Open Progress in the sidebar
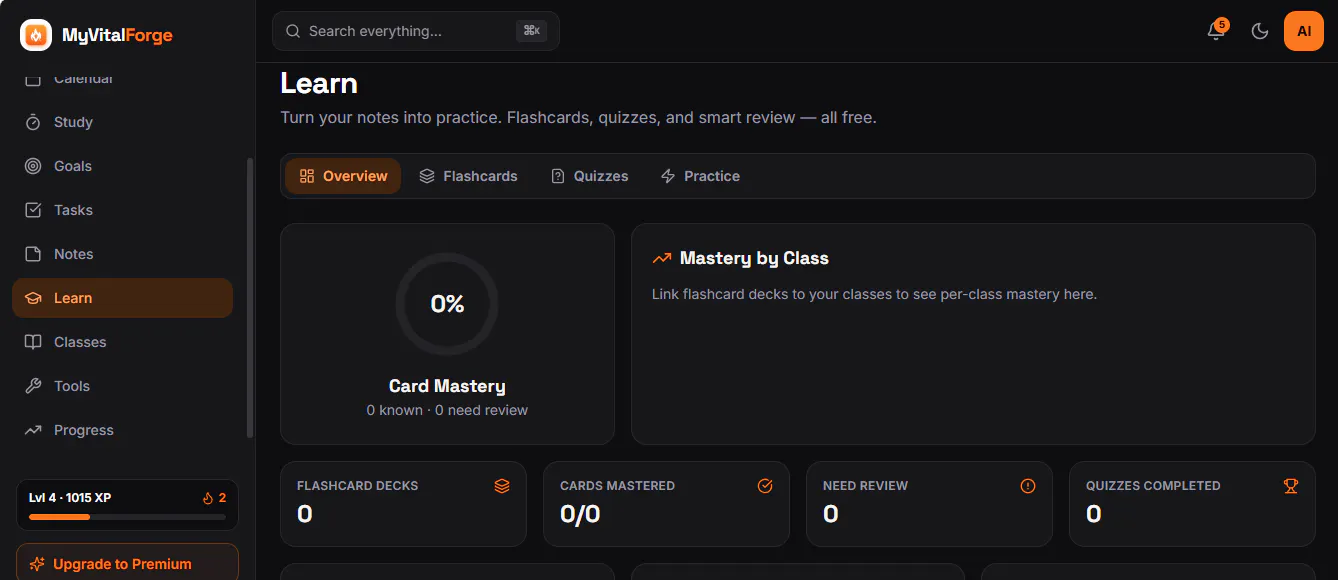This screenshot has width=1338, height=580. coord(122,430)
